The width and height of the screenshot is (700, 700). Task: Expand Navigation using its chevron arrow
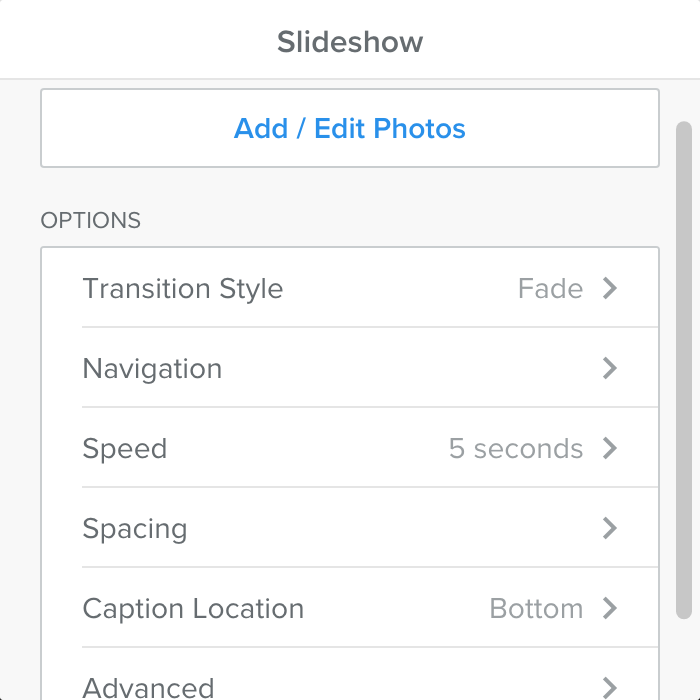[610, 369]
